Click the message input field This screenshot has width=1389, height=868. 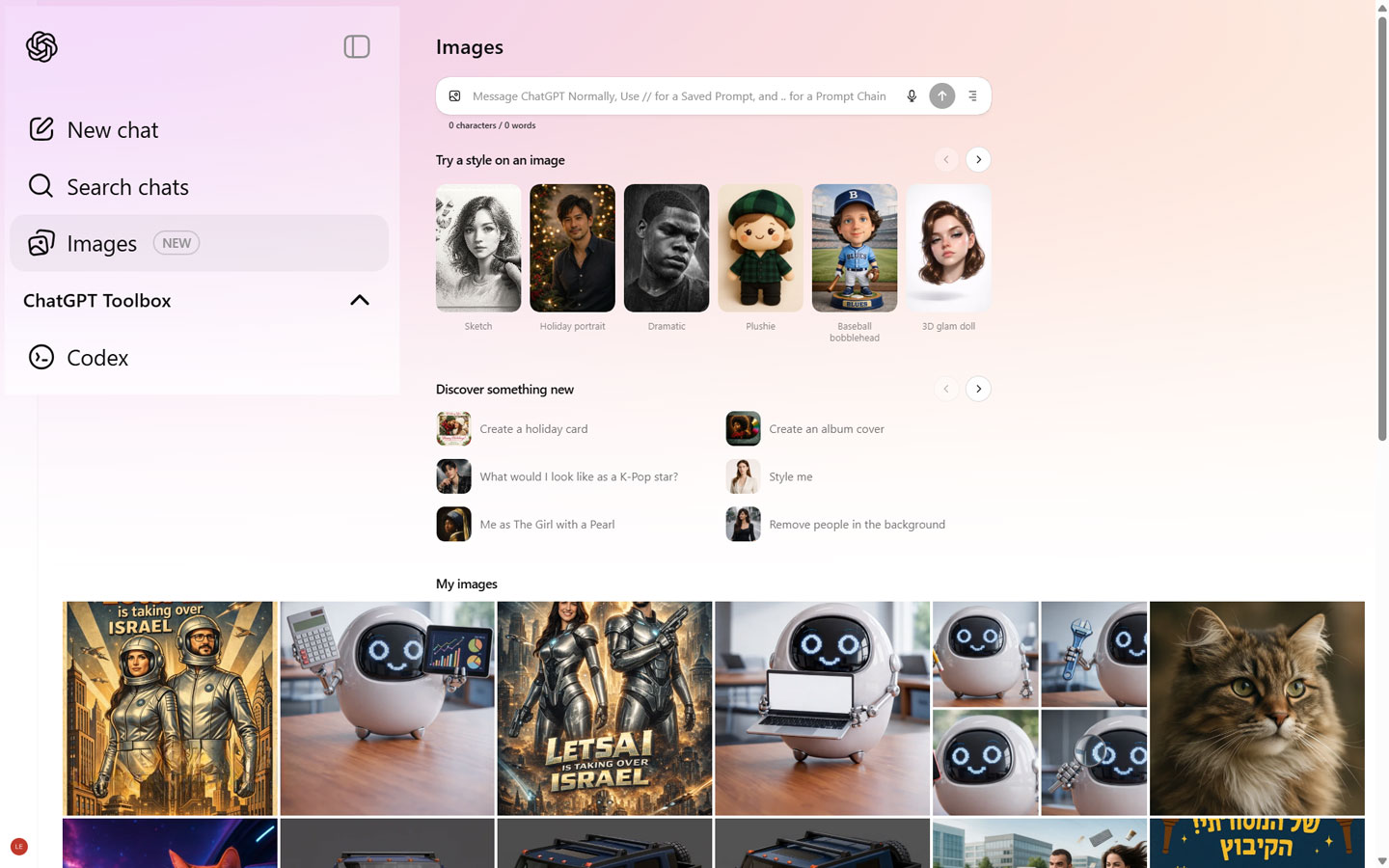[x=679, y=96]
